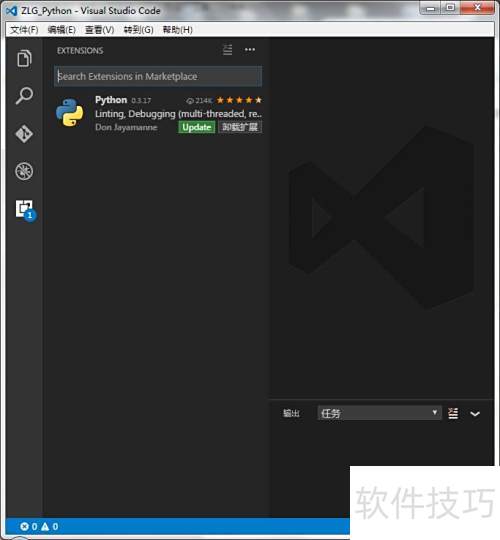Screen dimensions: 500x540
Task: Collapse the output panel with chevron
Action: [x=475, y=414]
